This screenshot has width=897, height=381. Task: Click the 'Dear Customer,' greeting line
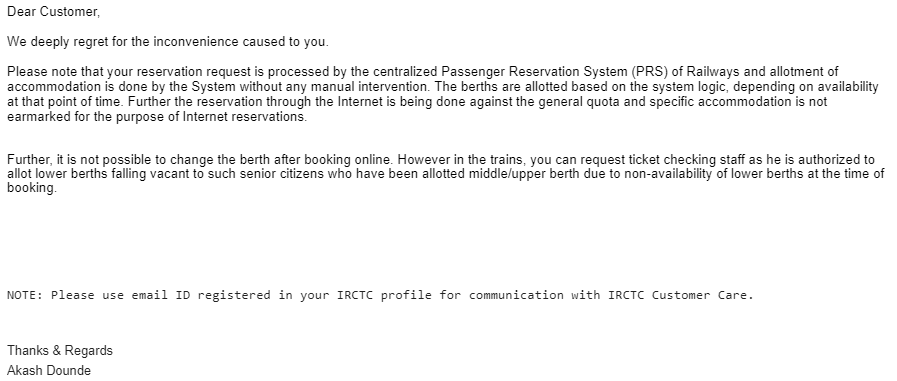point(53,12)
